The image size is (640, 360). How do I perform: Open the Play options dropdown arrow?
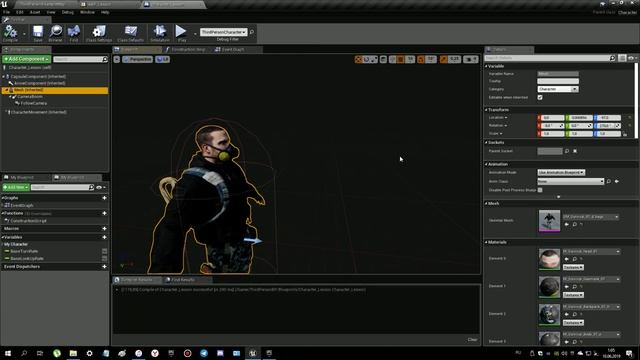coord(195,33)
